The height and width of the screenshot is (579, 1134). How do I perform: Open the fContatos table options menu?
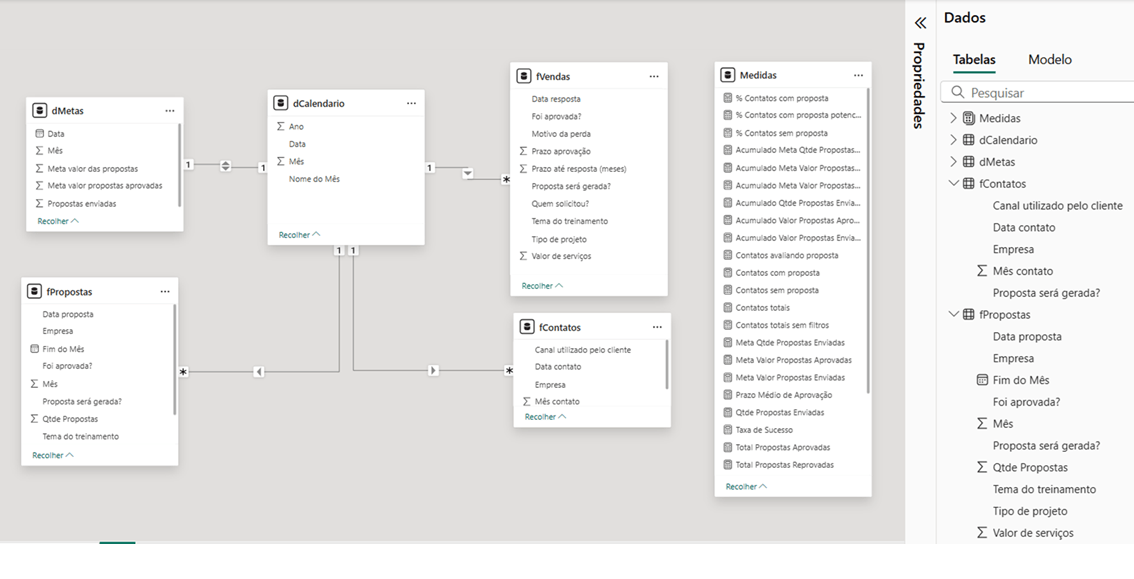click(x=657, y=327)
